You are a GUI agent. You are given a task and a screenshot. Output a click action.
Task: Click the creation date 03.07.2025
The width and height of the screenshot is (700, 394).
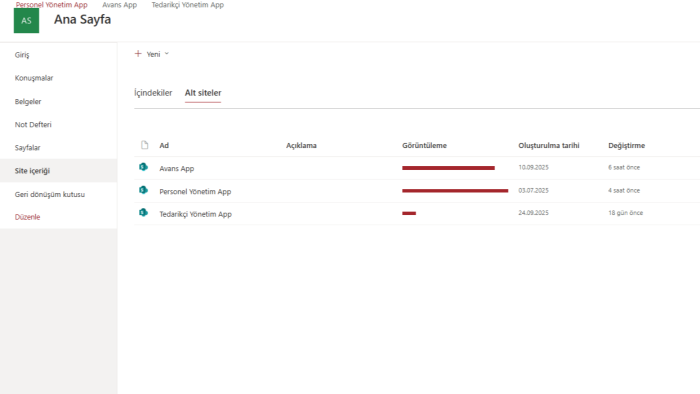(x=533, y=191)
